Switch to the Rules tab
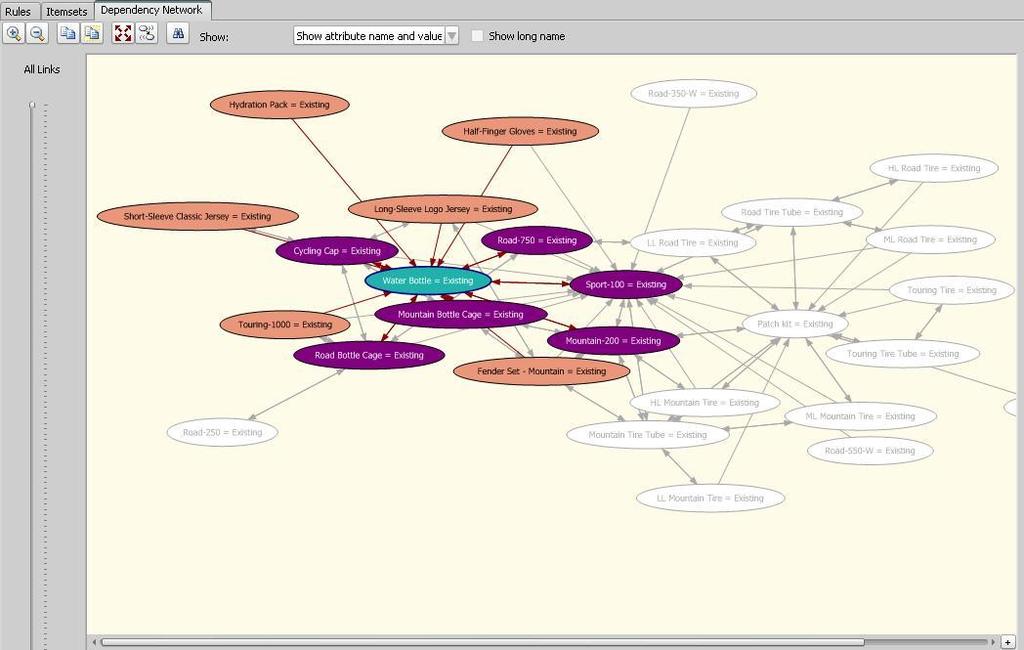The height and width of the screenshot is (650, 1024). 18,11
